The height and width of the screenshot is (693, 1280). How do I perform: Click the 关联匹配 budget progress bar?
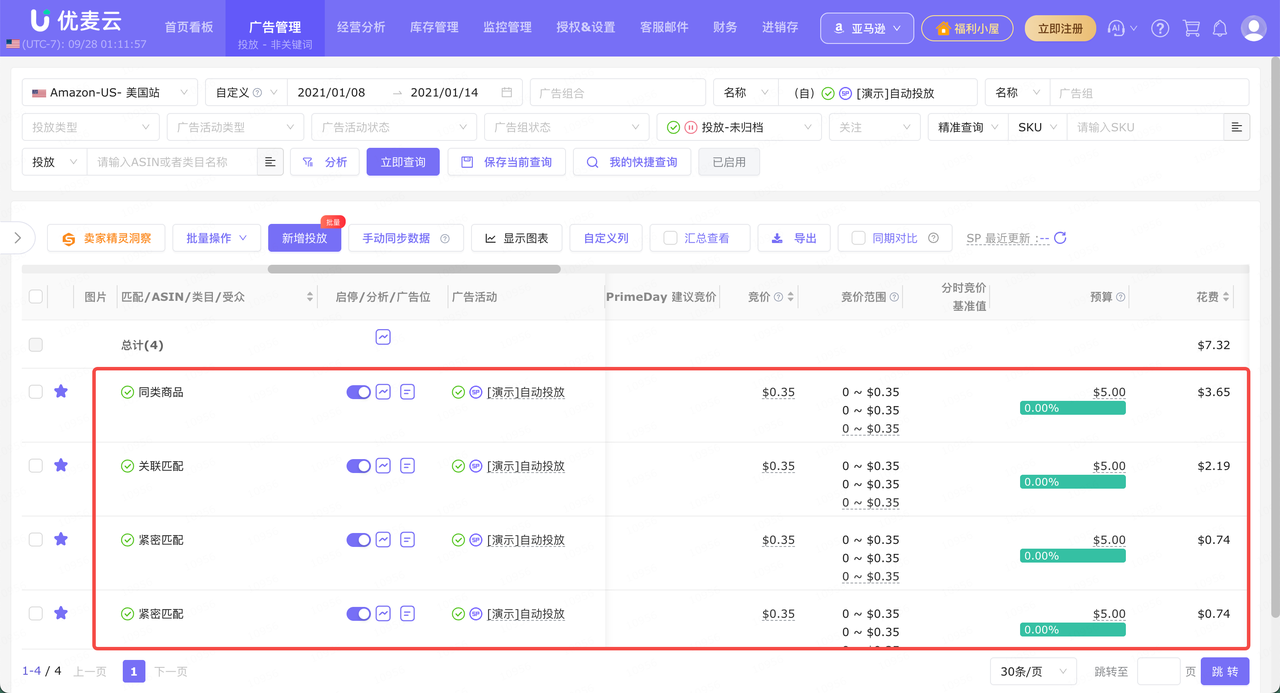point(1073,482)
